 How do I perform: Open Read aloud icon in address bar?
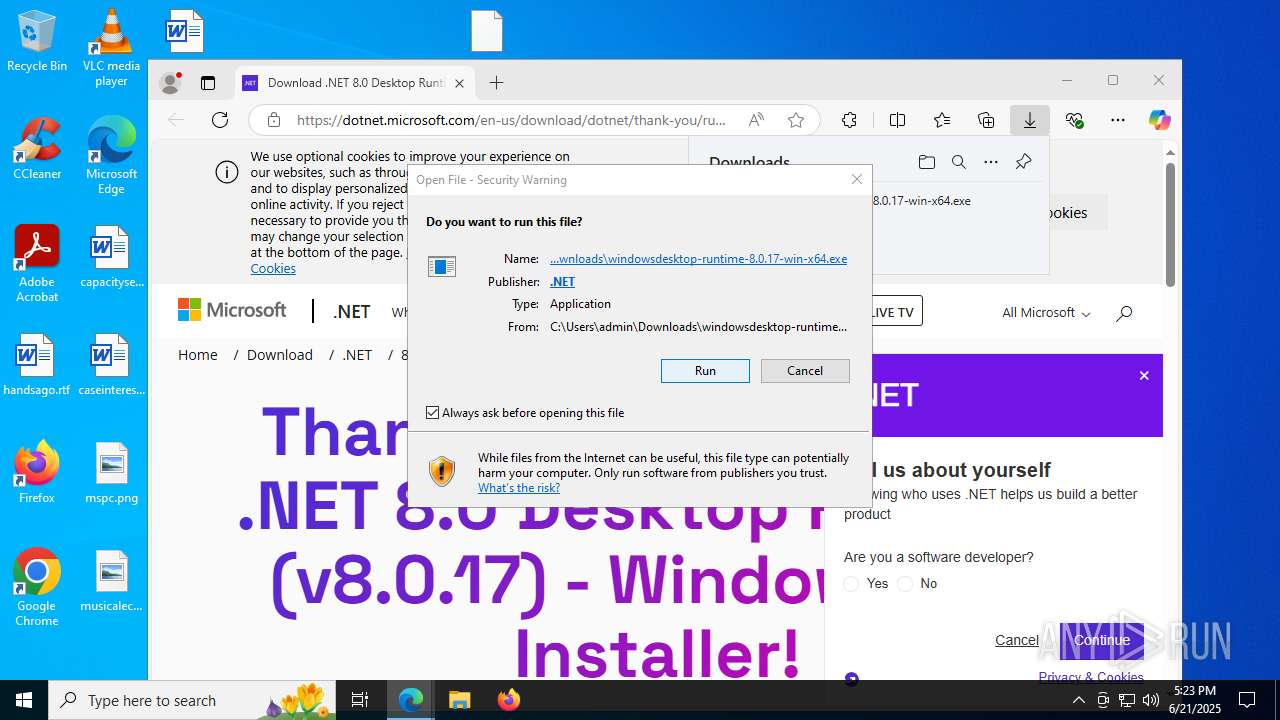pyautogui.click(x=756, y=120)
